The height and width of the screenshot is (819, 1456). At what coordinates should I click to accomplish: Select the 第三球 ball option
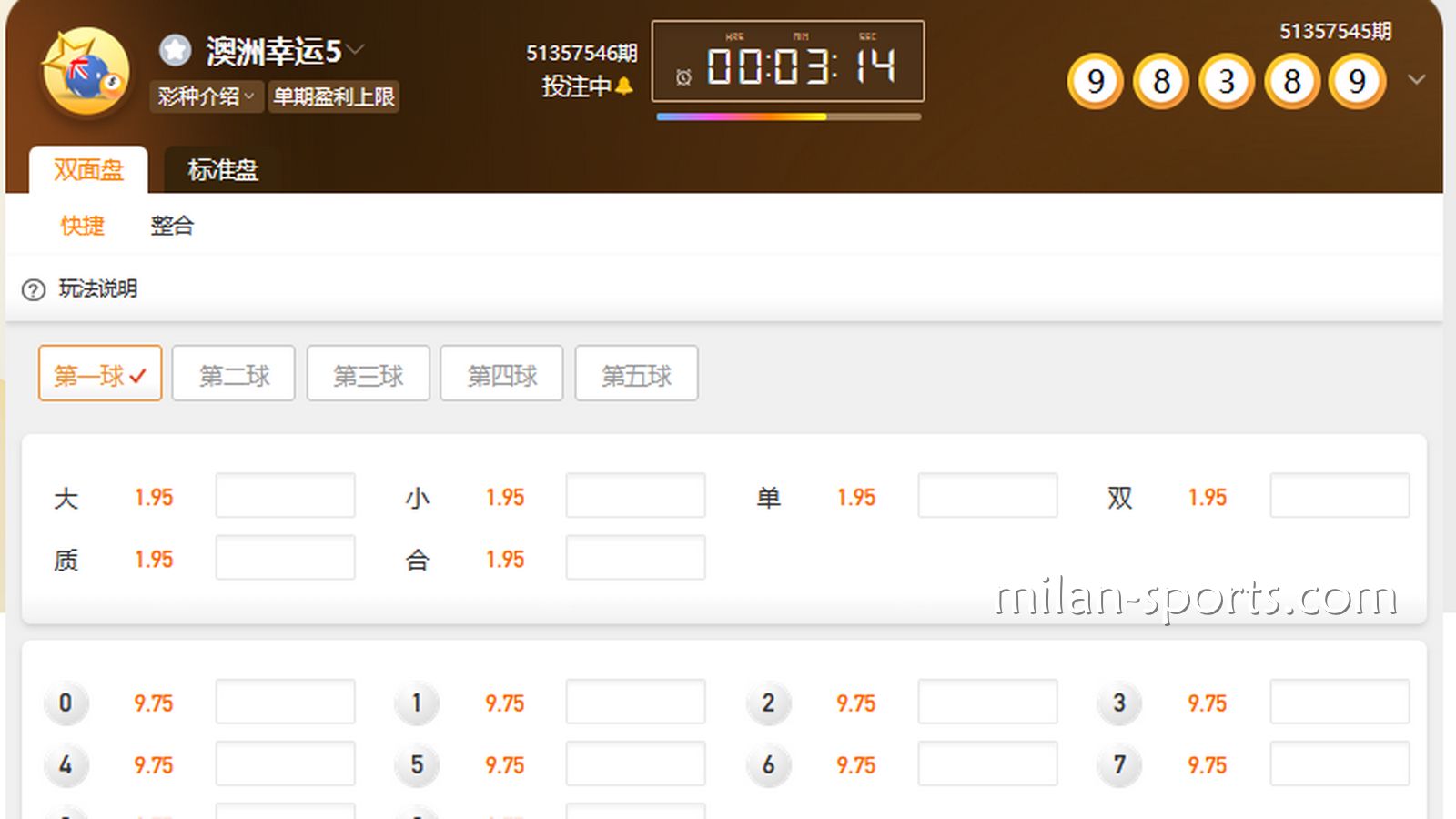pos(368,373)
